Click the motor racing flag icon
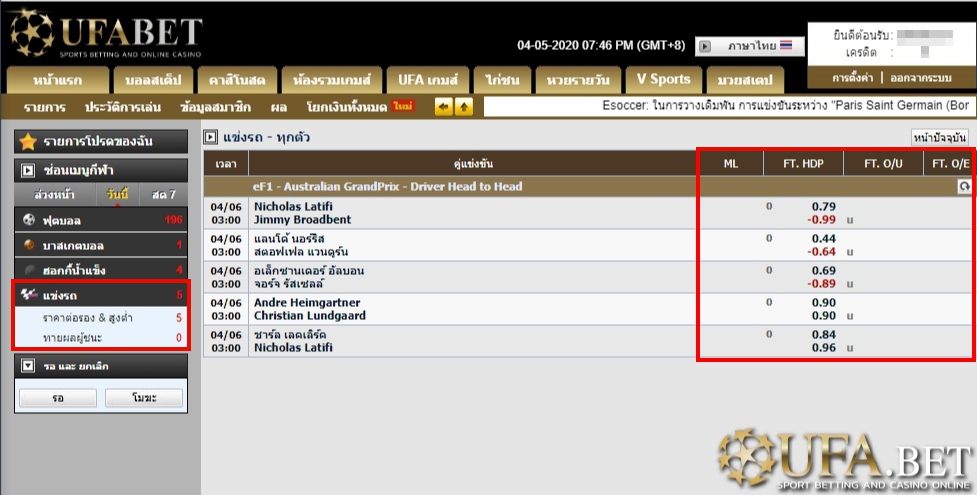The height and width of the screenshot is (495, 977). (29, 294)
